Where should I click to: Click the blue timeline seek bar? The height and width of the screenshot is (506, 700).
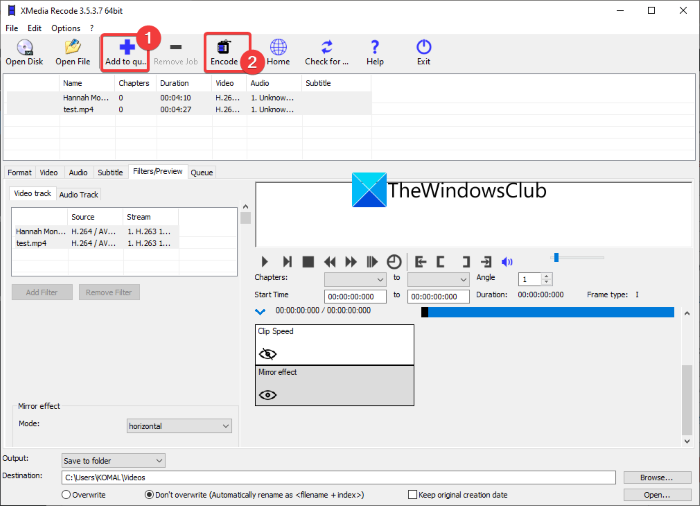point(547,312)
